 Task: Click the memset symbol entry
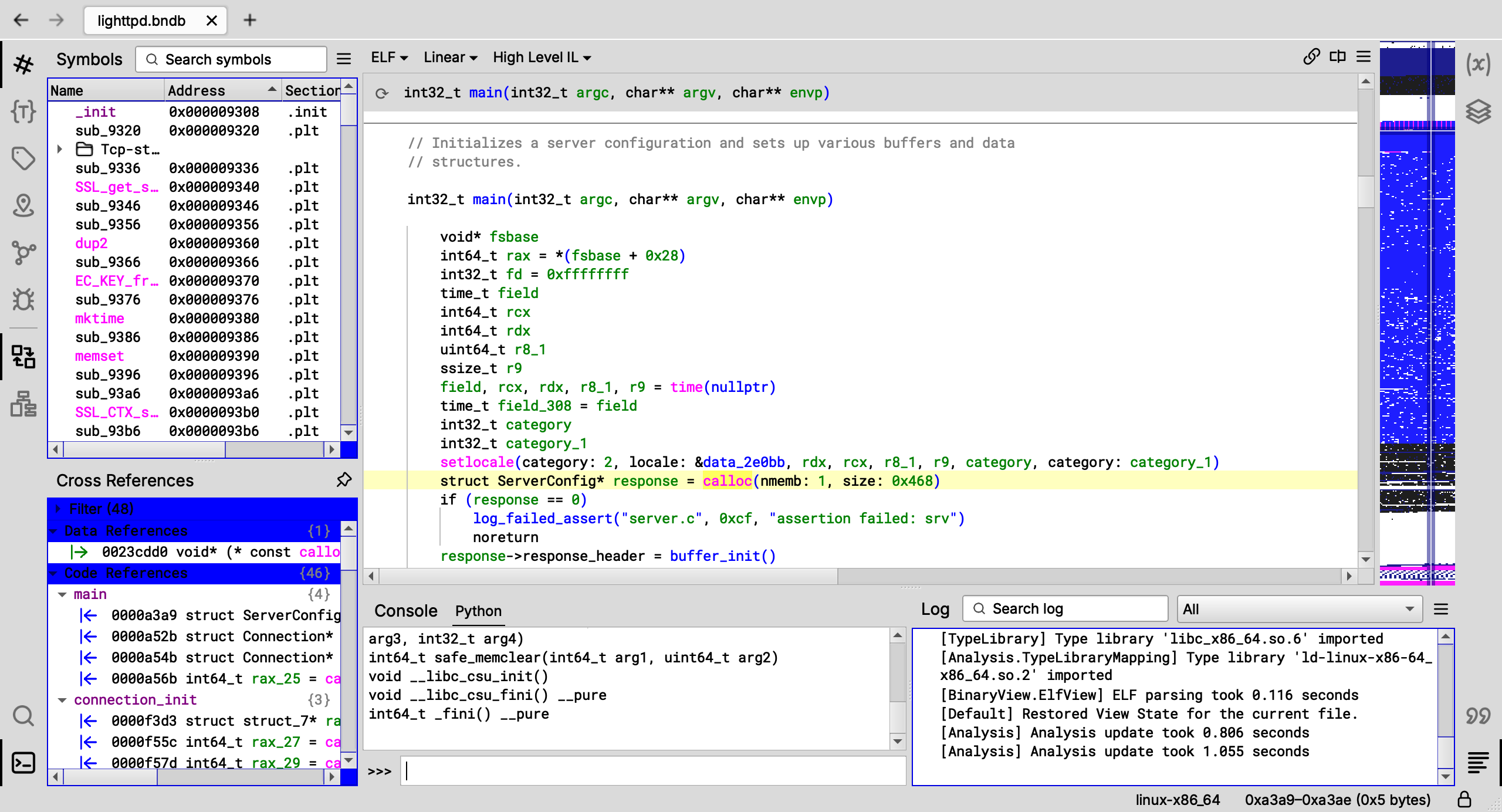(x=100, y=356)
